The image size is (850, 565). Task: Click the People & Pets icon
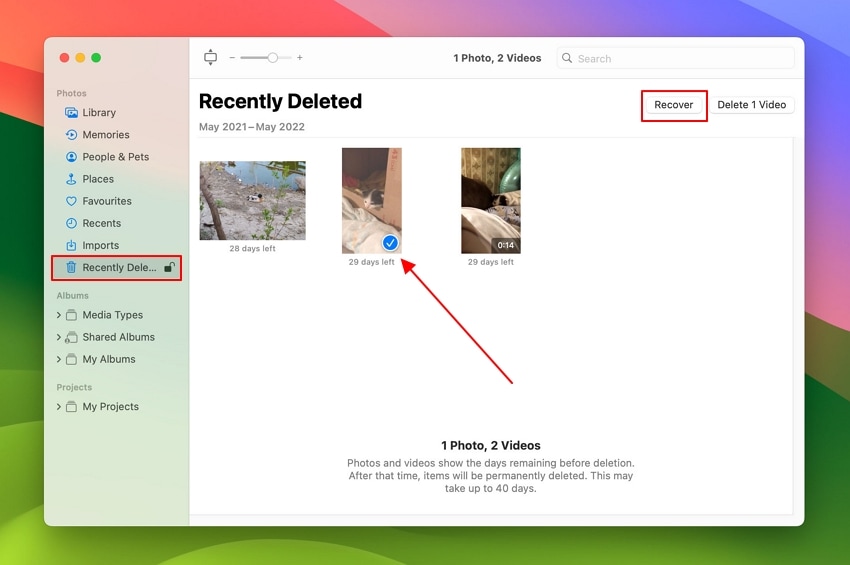coord(71,157)
